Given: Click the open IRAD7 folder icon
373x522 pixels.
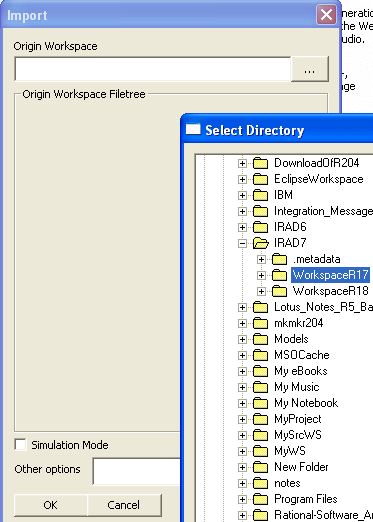Looking at the screenshot, I should (261, 243).
